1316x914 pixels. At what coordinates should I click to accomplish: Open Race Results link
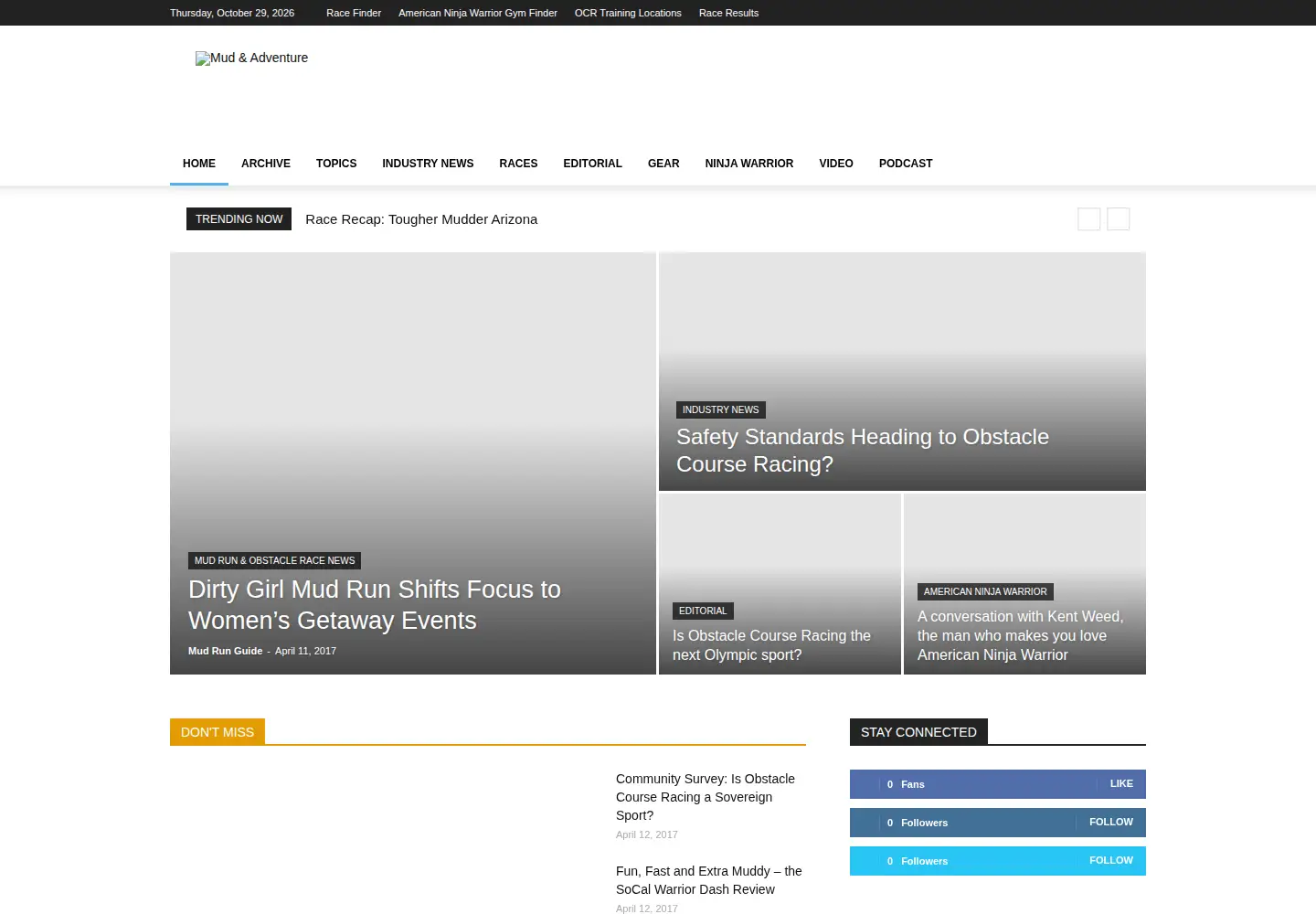(x=728, y=13)
